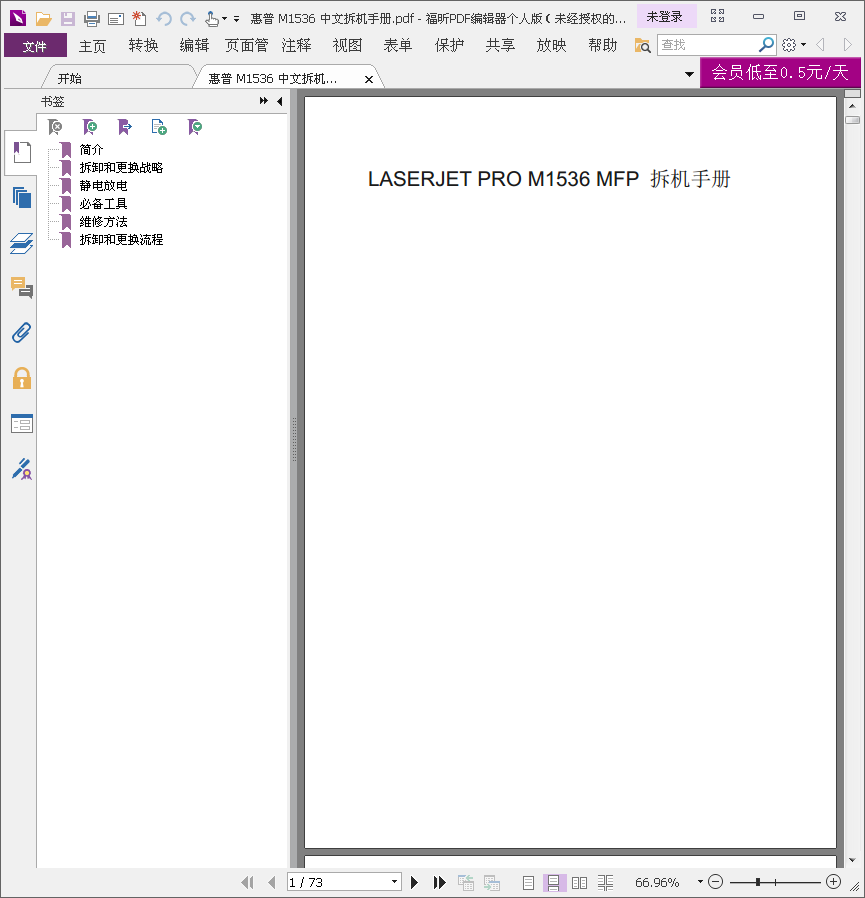The height and width of the screenshot is (898, 865).
Task: Open the page thumbnails panel icon
Action: coord(22,198)
